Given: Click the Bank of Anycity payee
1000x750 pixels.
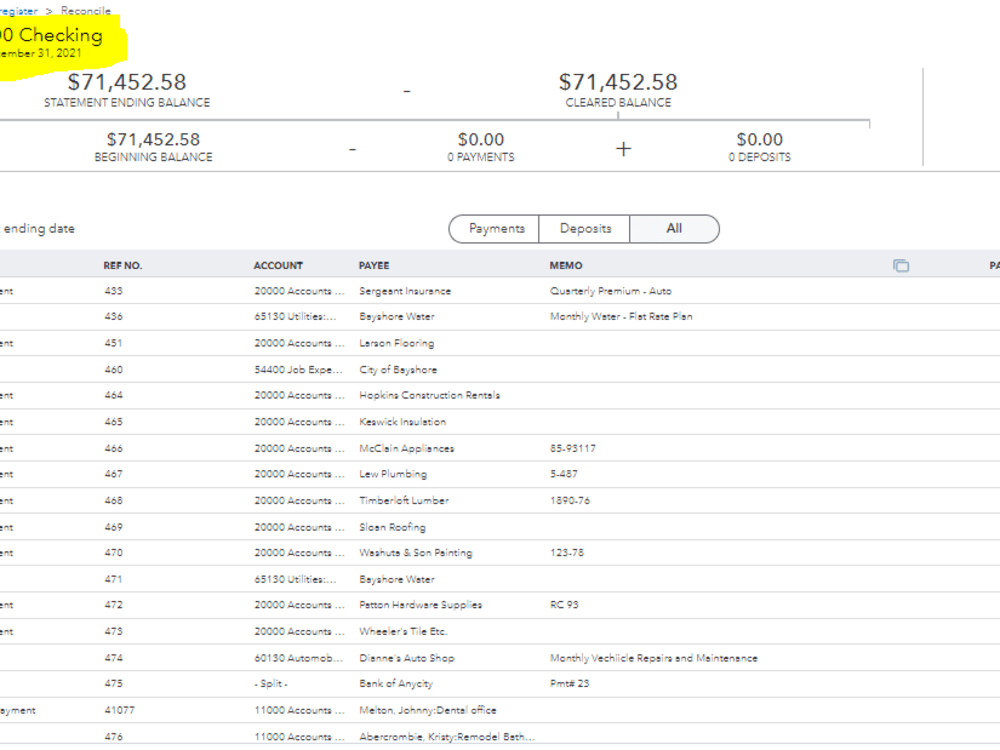Looking at the screenshot, I should (395, 684).
